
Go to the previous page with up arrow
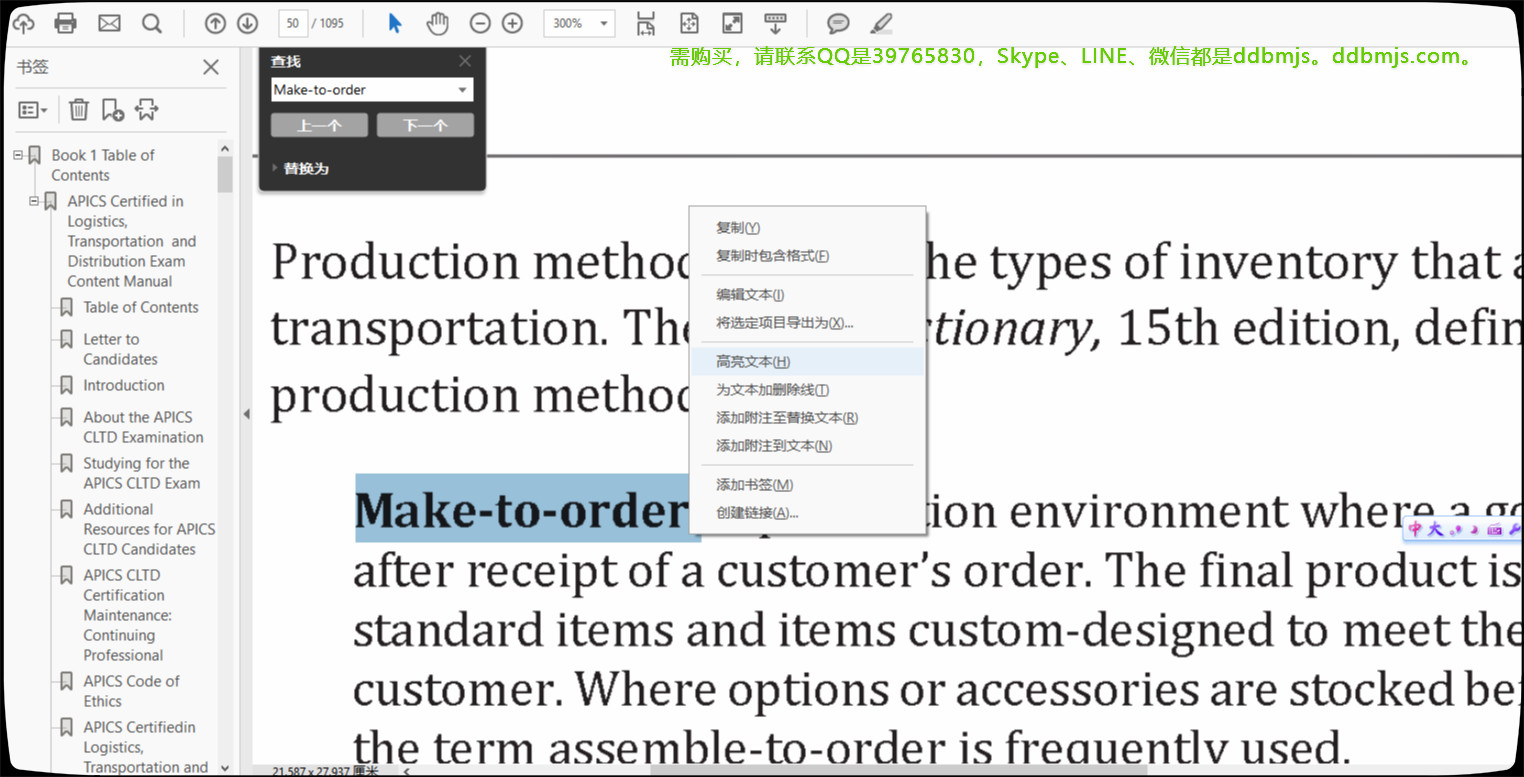(x=215, y=23)
